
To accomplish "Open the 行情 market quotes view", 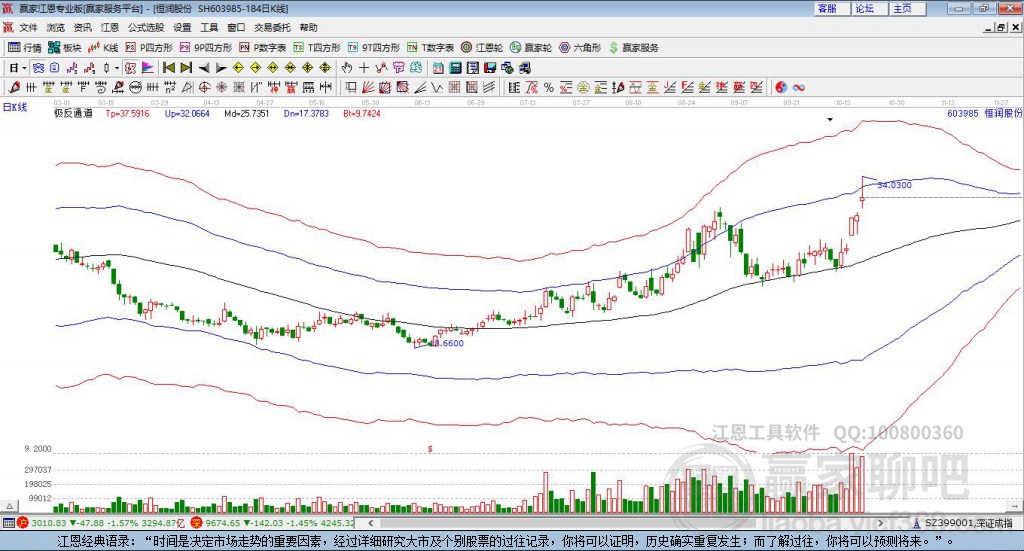I will 24,48.
